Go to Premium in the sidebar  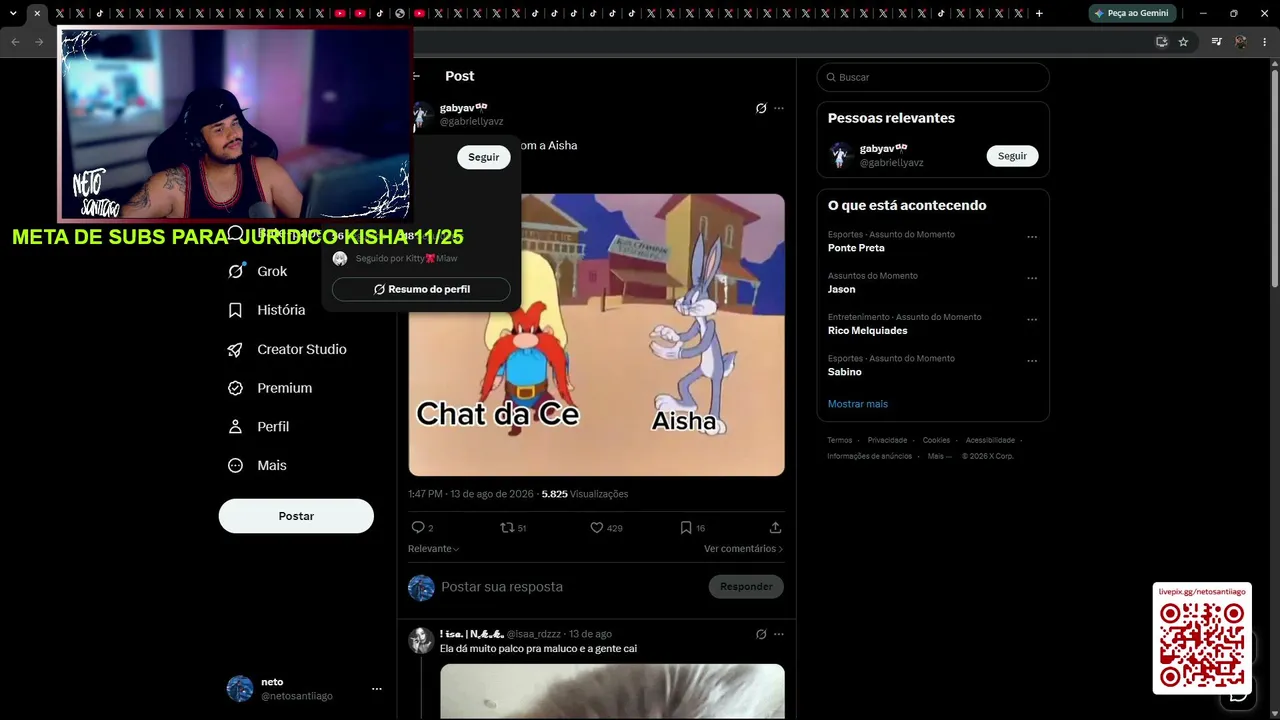(x=270, y=388)
